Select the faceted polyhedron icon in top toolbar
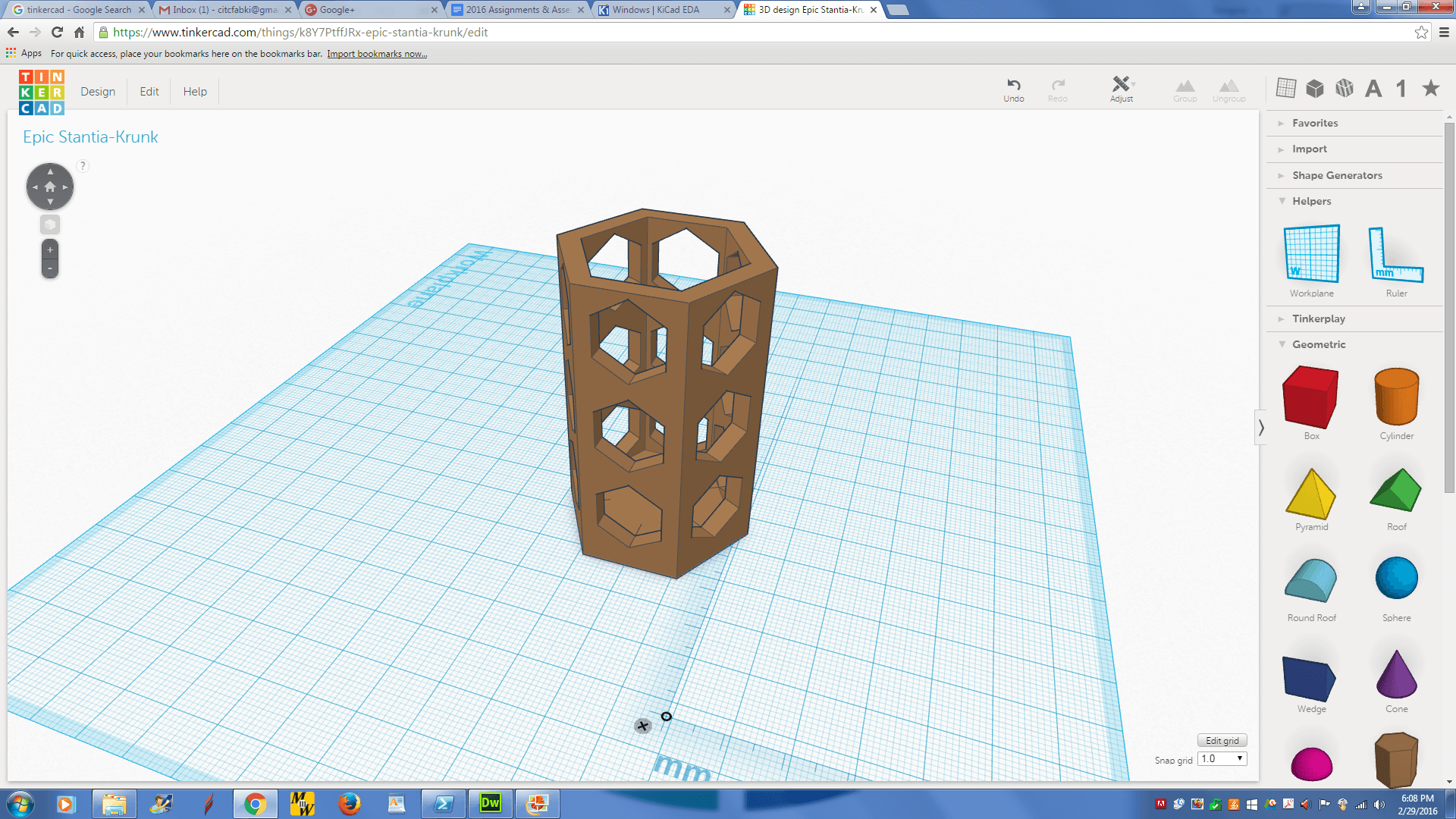The height and width of the screenshot is (819, 1456). 1345,88
